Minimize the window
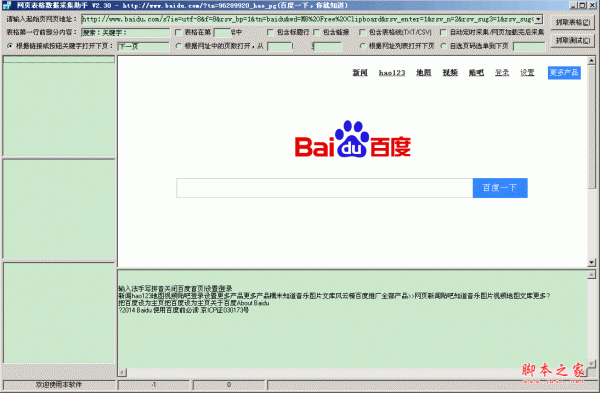The width and height of the screenshot is (600, 393). tap(573, 5)
